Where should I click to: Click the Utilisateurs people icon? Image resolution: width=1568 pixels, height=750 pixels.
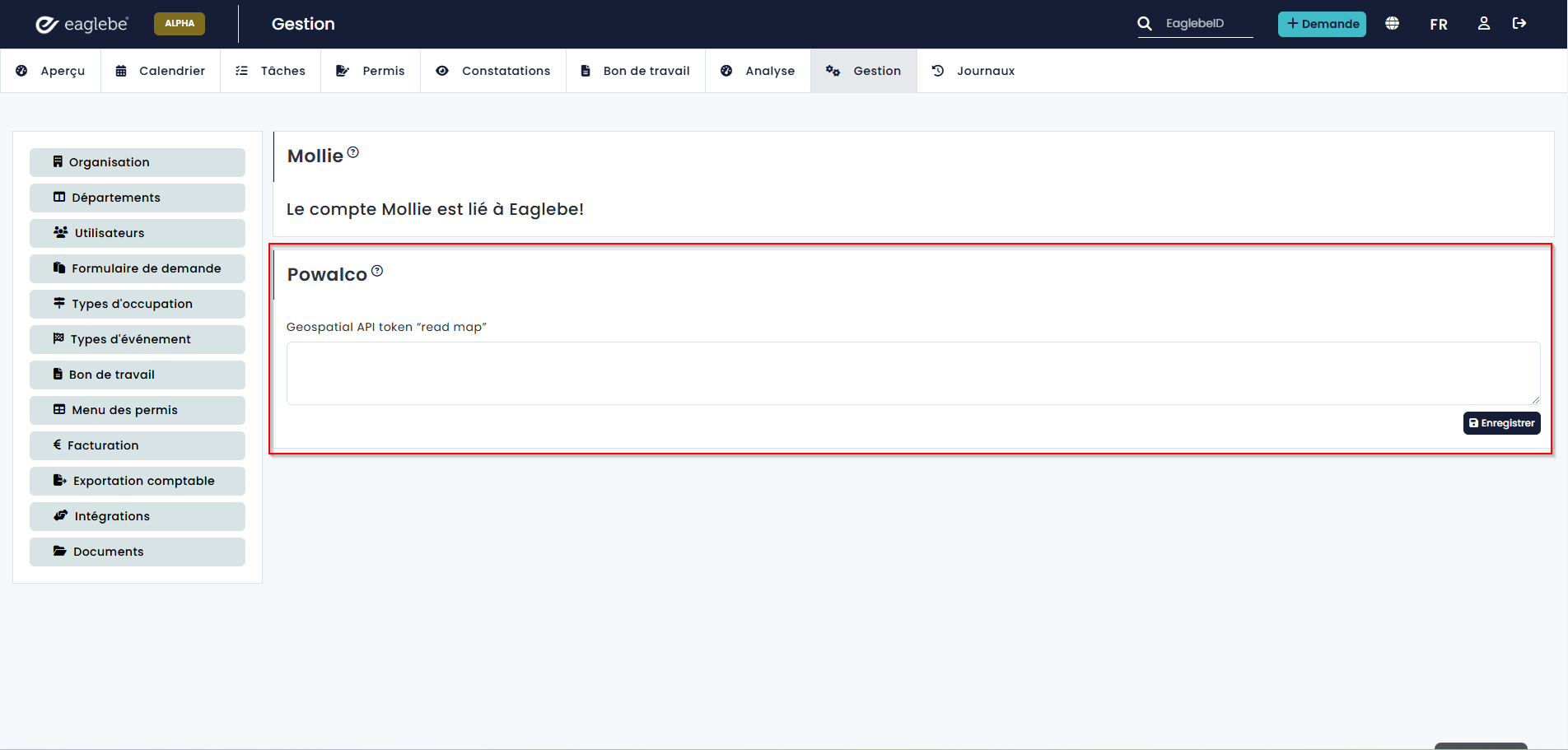coord(61,232)
